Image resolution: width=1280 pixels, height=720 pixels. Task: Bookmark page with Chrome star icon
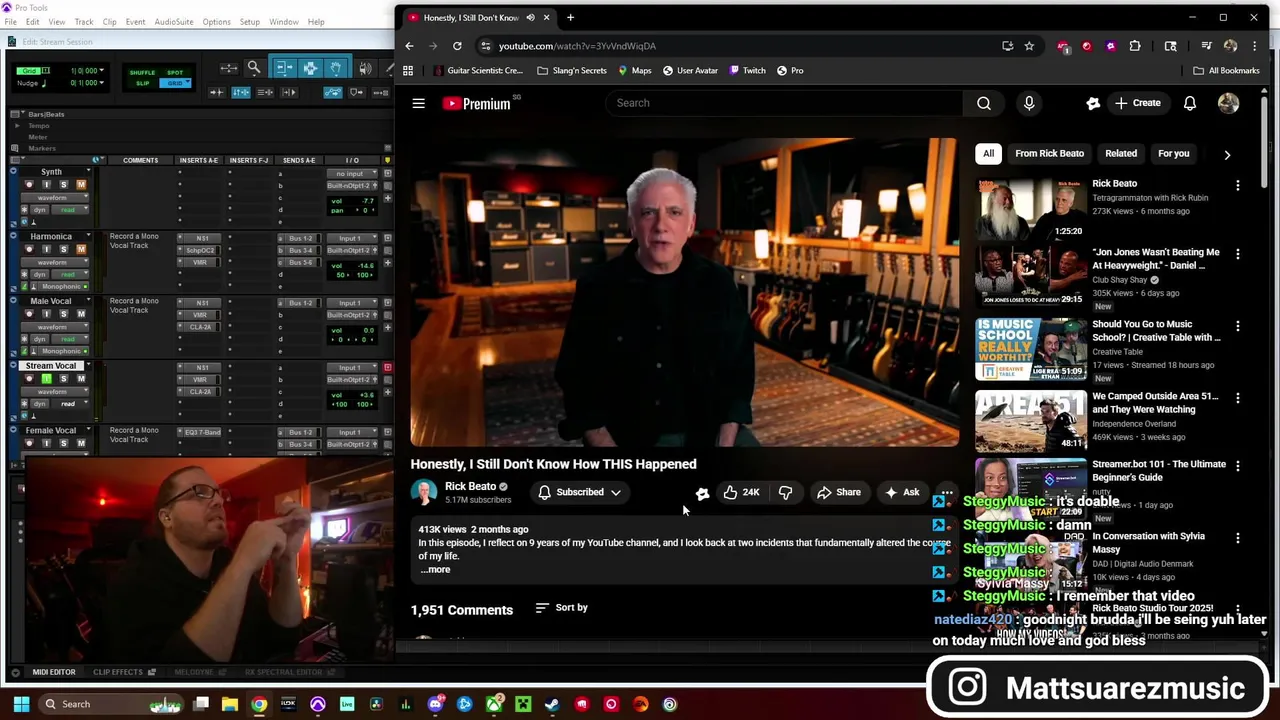coord(1029,46)
